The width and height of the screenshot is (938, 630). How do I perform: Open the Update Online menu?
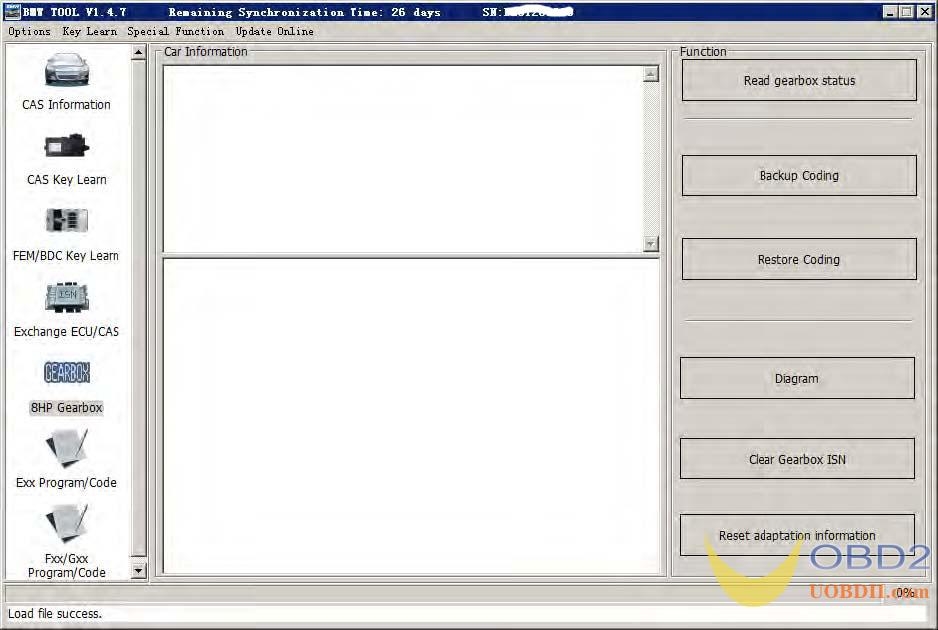click(274, 31)
